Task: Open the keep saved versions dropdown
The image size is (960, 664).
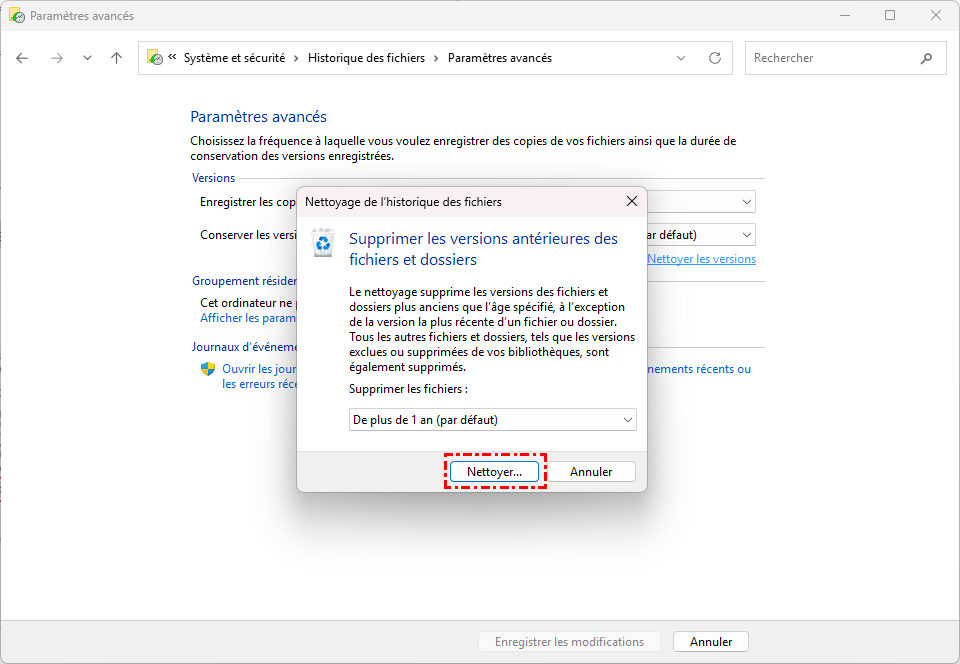Action: coord(747,235)
